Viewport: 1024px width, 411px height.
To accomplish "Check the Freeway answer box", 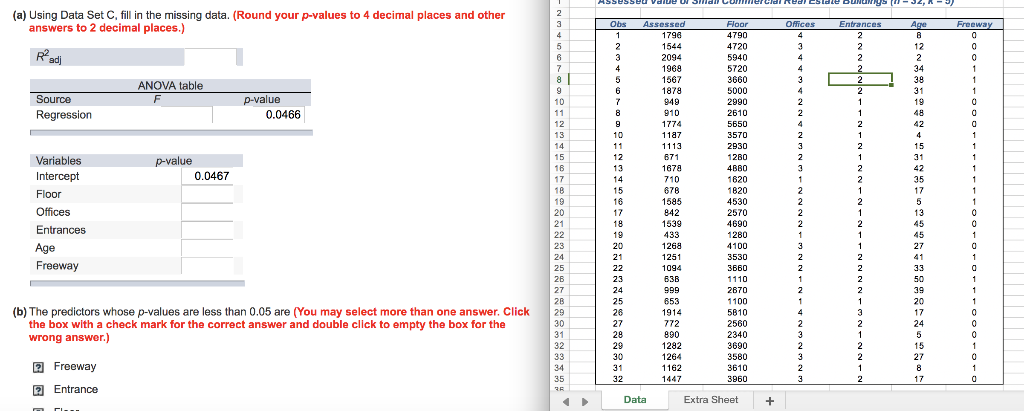I will click(x=39, y=367).
